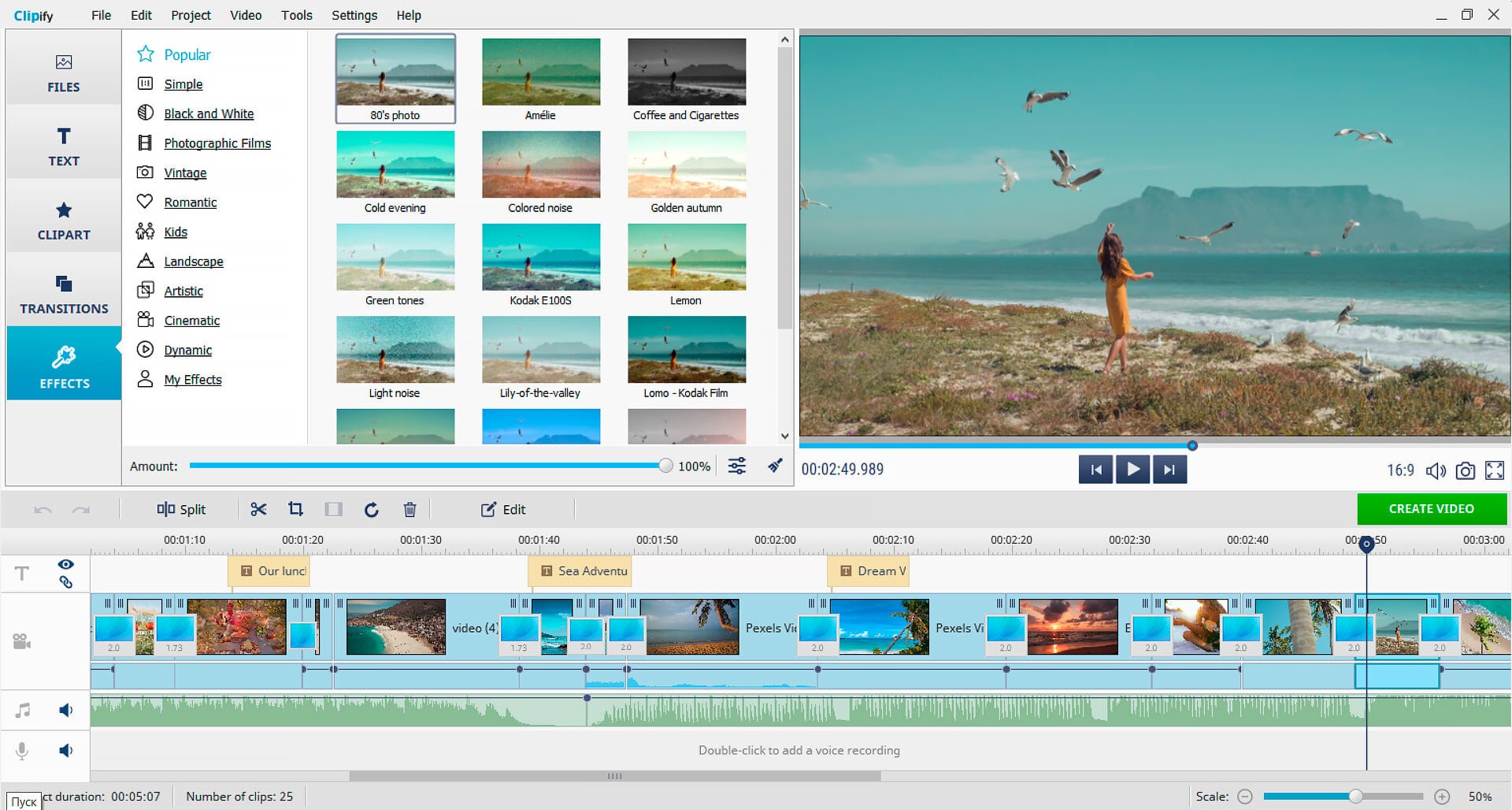Toggle text track visibility eye
Viewport: 1512px width, 810px height.
tap(66, 564)
